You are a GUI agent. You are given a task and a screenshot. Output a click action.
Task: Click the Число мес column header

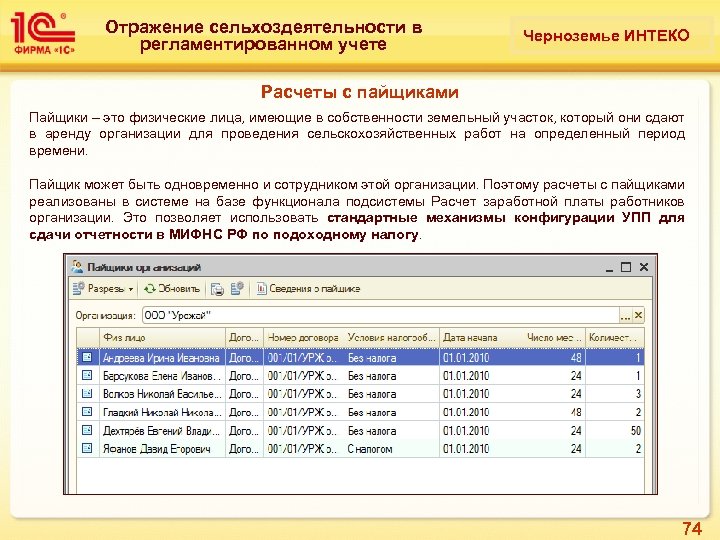coord(554,338)
